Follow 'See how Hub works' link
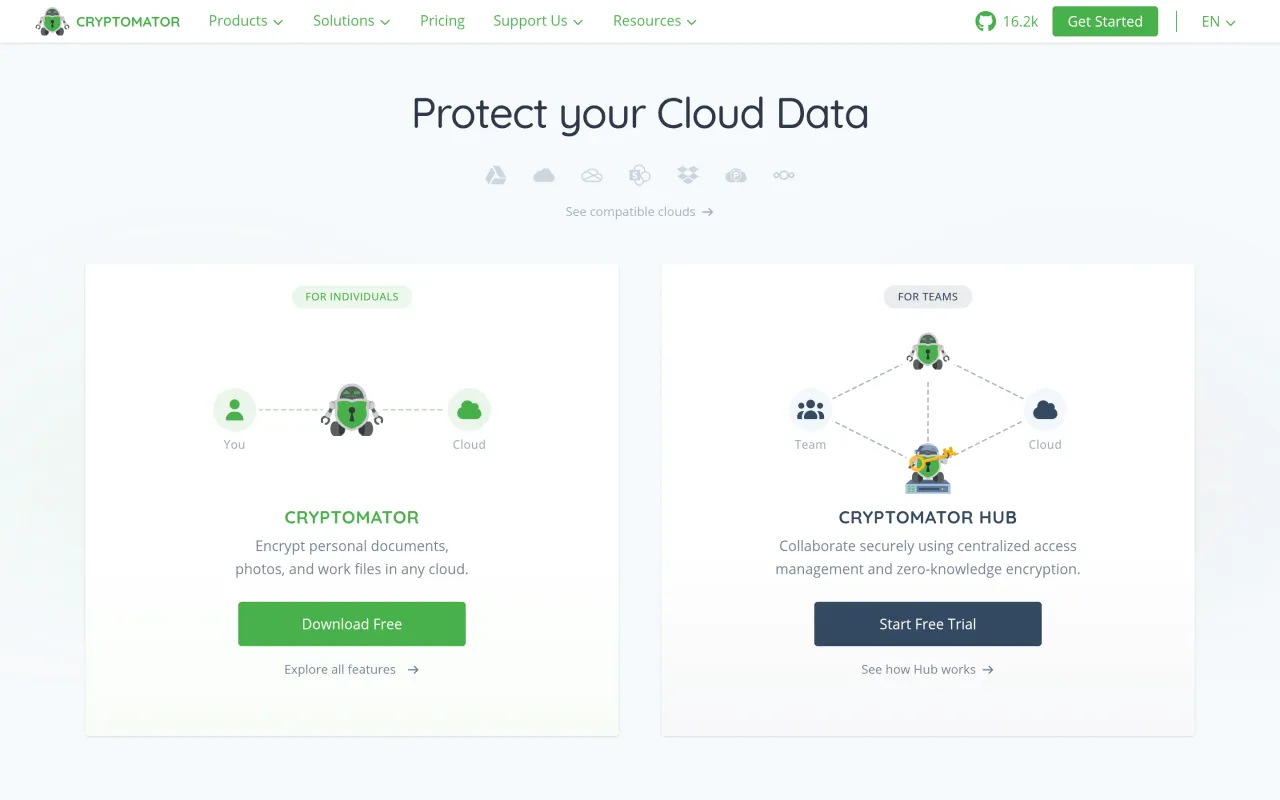1280x800 pixels. coord(928,670)
